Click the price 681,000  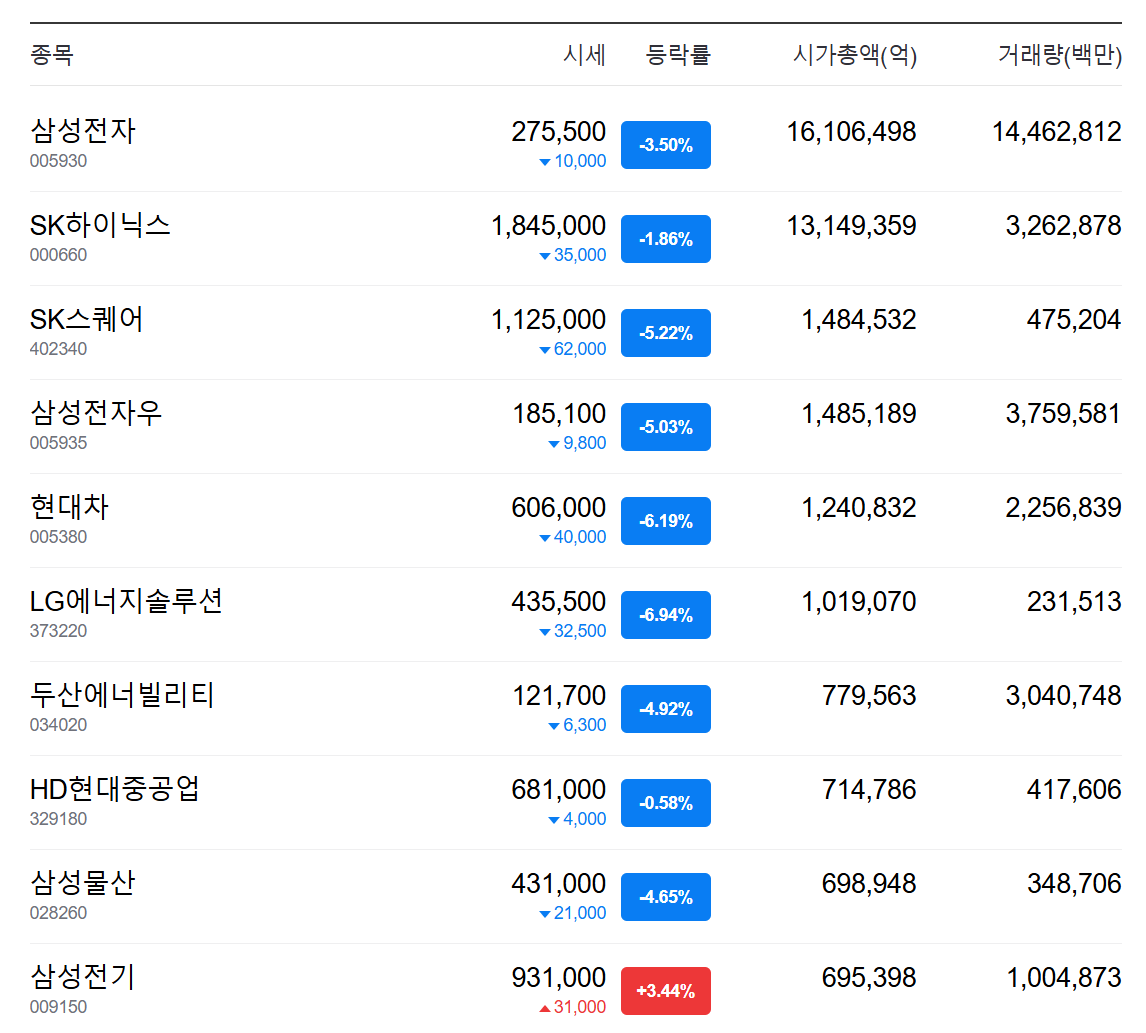click(x=558, y=790)
